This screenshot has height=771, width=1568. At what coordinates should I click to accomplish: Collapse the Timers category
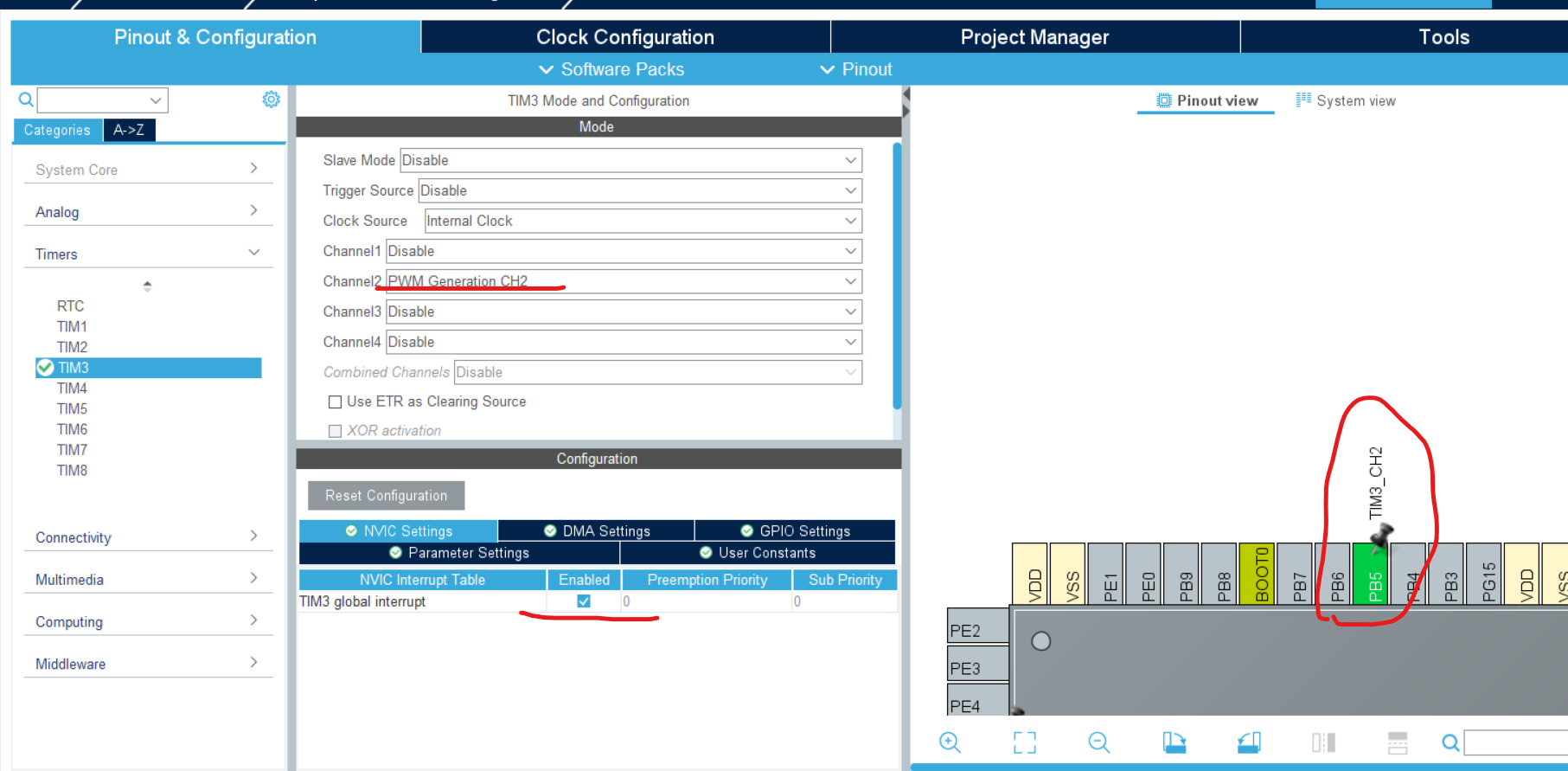point(148,254)
